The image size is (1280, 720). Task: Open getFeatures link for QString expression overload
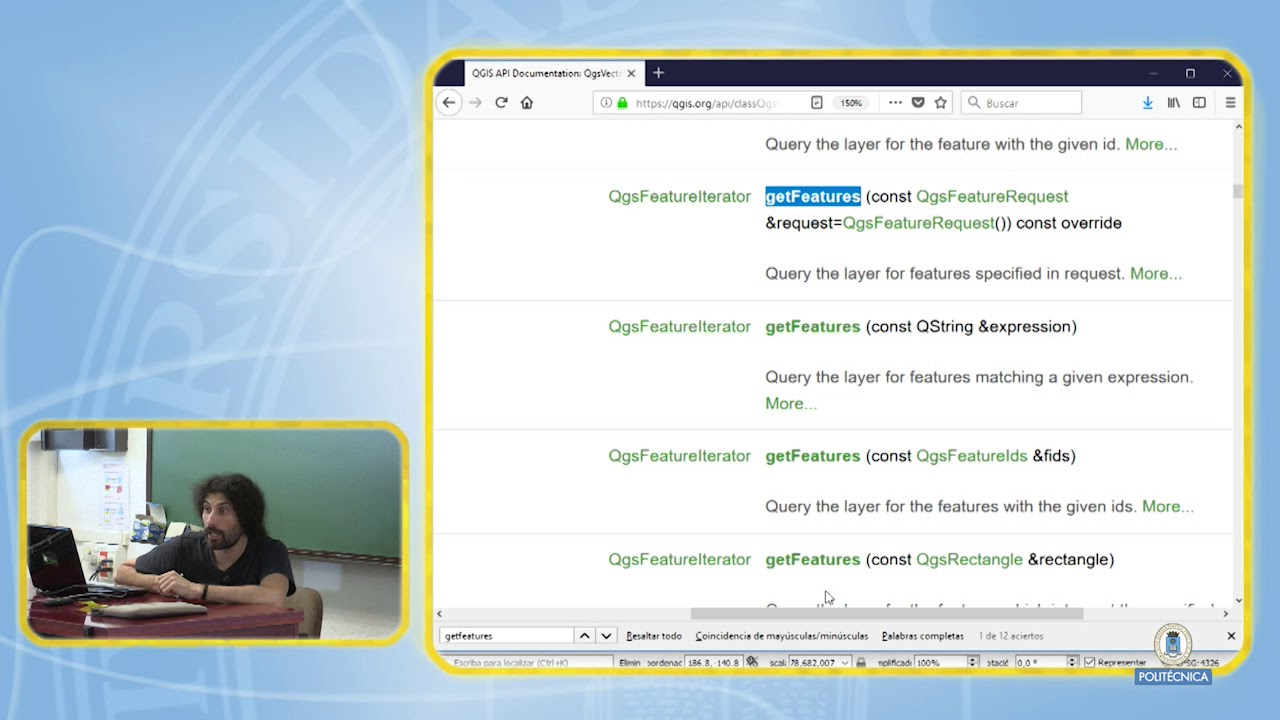[813, 327]
